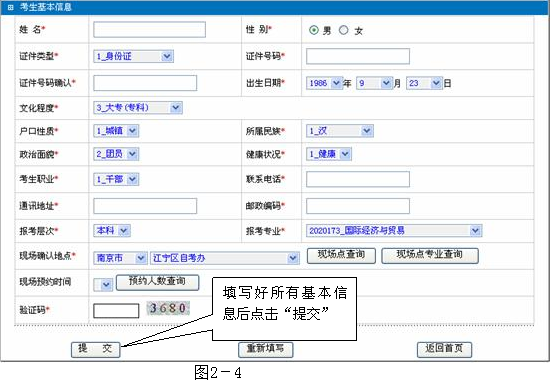Screen dimensions: 550x382
Task: Open the 报考专业 dropdown
Action: tap(394, 230)
